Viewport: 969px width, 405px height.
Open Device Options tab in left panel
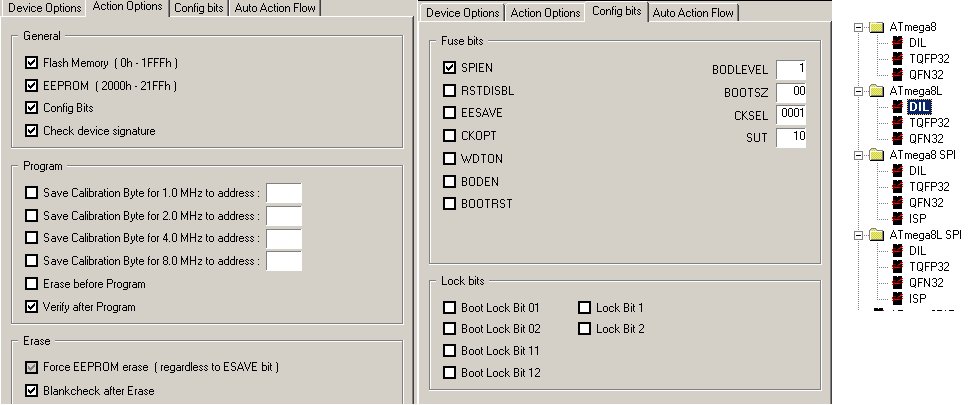(44, 9)
